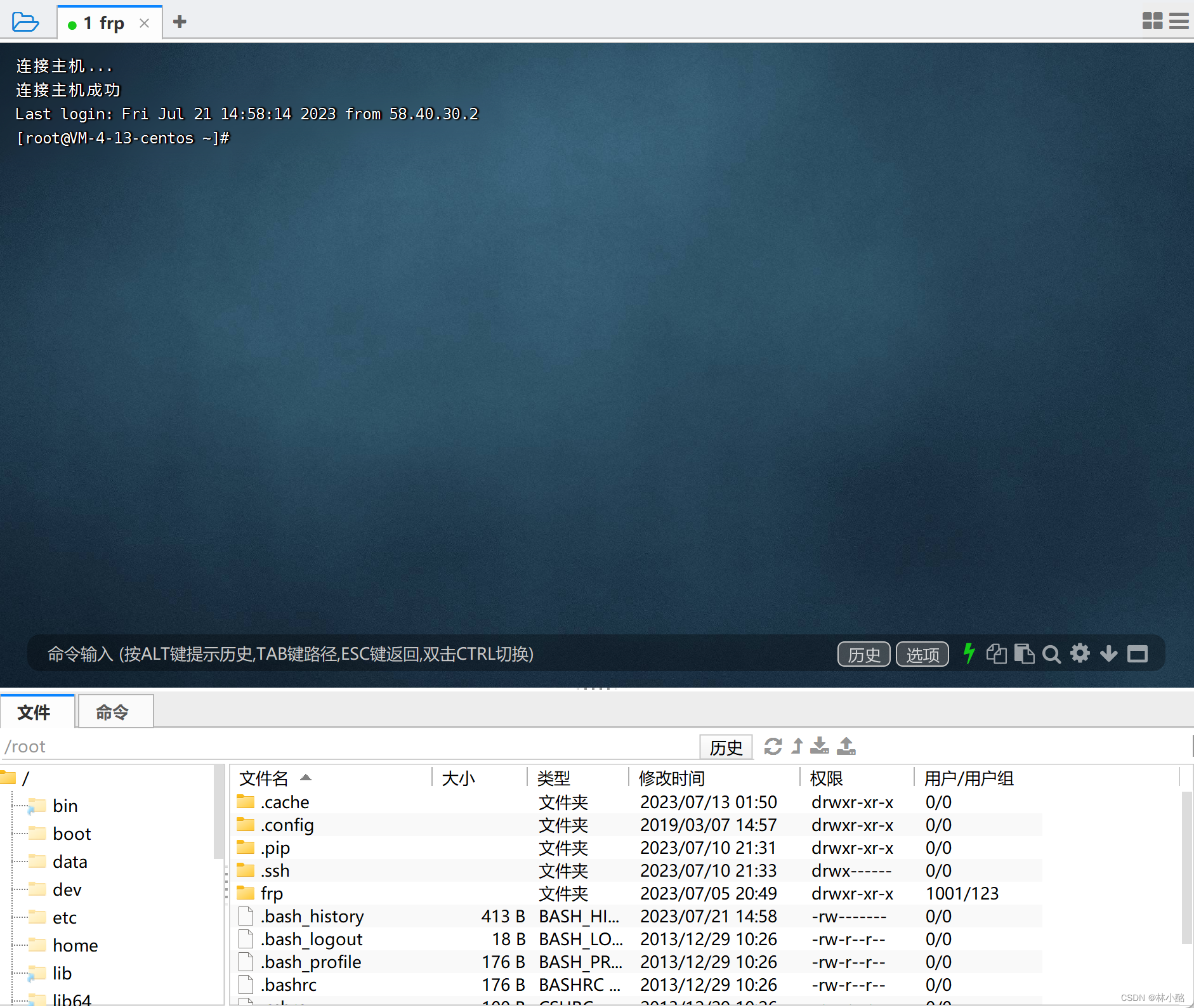Screen dimensions: 1194x1008
Task: Select the .bash_profile file
Action: coord(638,962)
